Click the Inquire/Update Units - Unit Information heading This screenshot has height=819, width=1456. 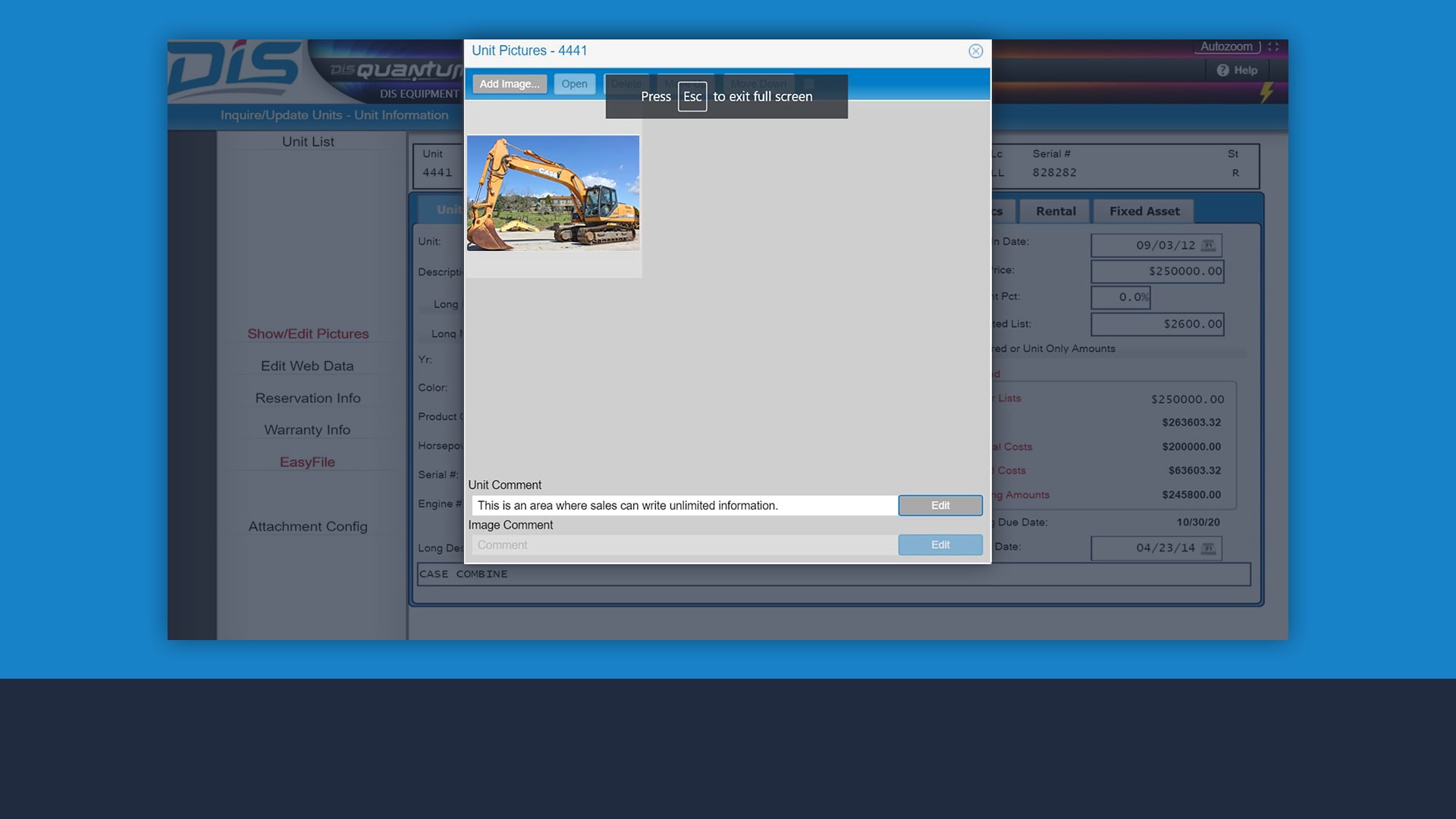(334, 115)
